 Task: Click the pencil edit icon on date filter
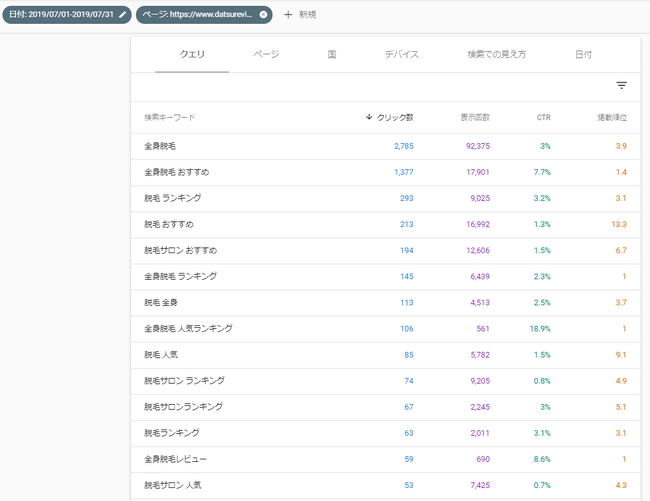pos(122,15)
